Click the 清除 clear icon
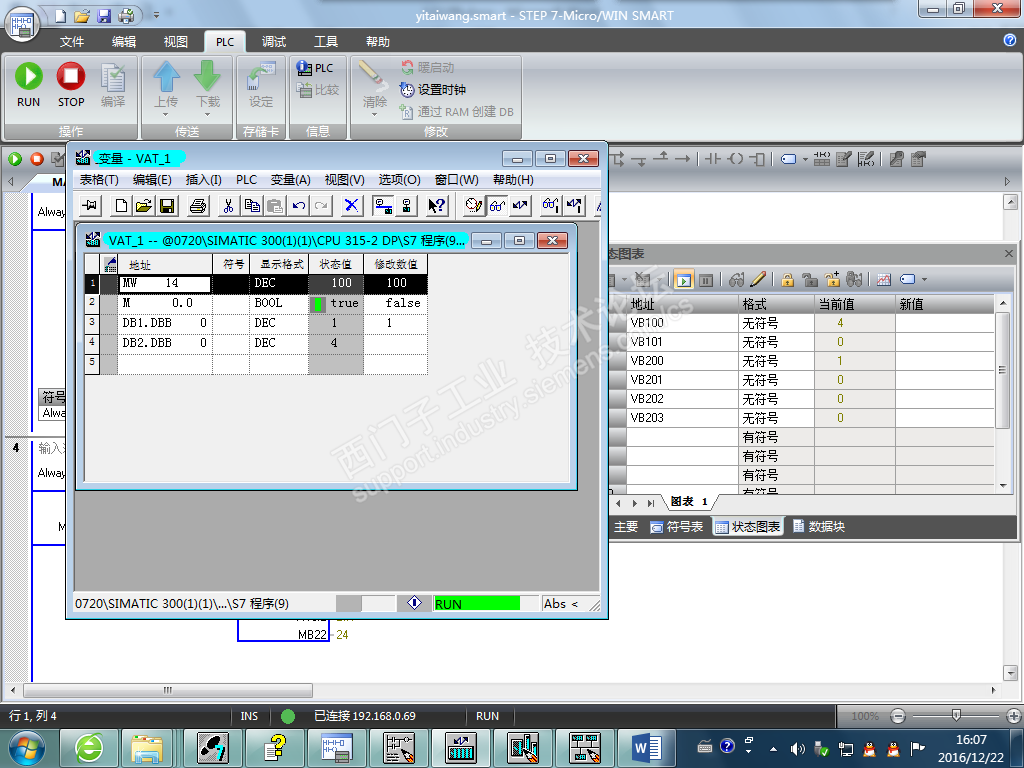1024x768 pixels. pos(373,77)
